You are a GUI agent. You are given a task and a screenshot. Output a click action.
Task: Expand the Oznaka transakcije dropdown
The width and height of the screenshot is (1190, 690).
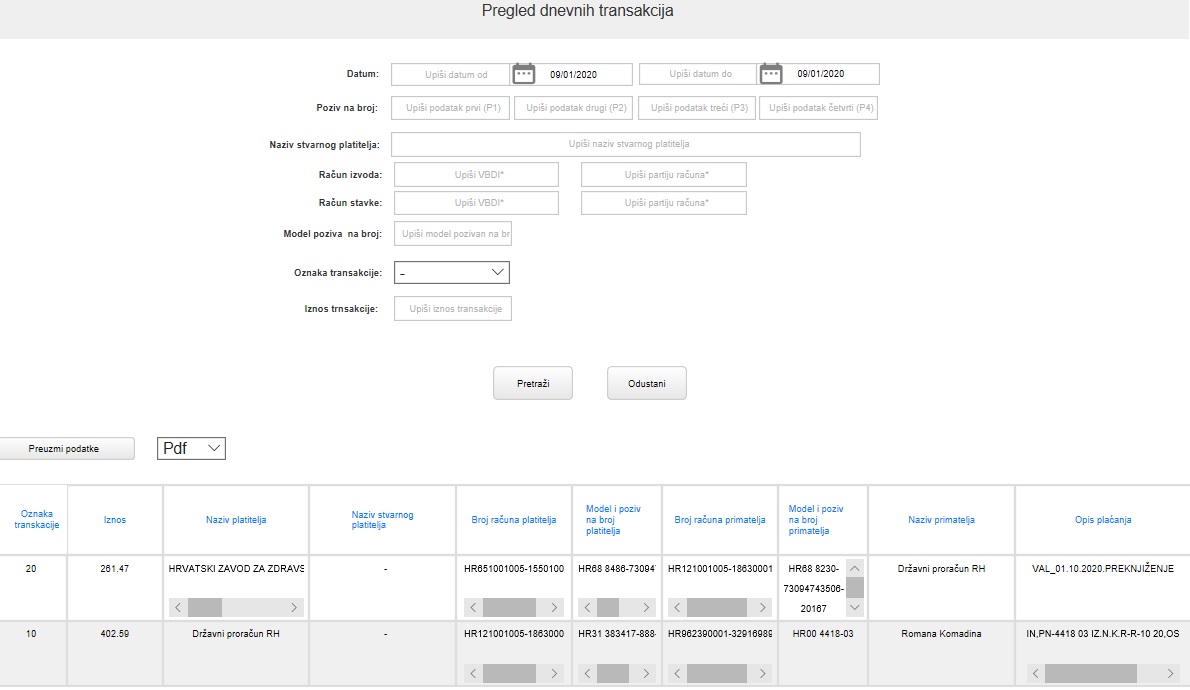coord(453,272)
